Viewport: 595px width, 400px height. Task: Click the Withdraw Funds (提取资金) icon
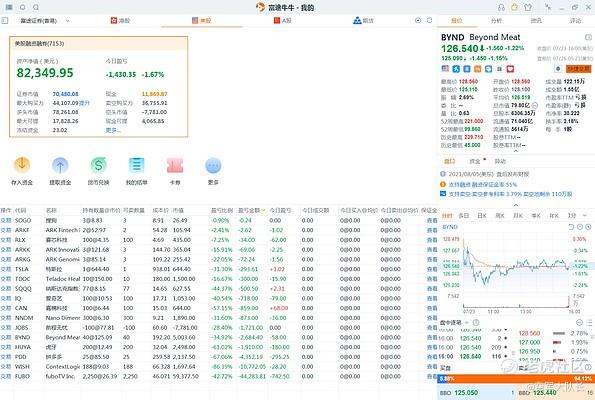coord(60,165)
